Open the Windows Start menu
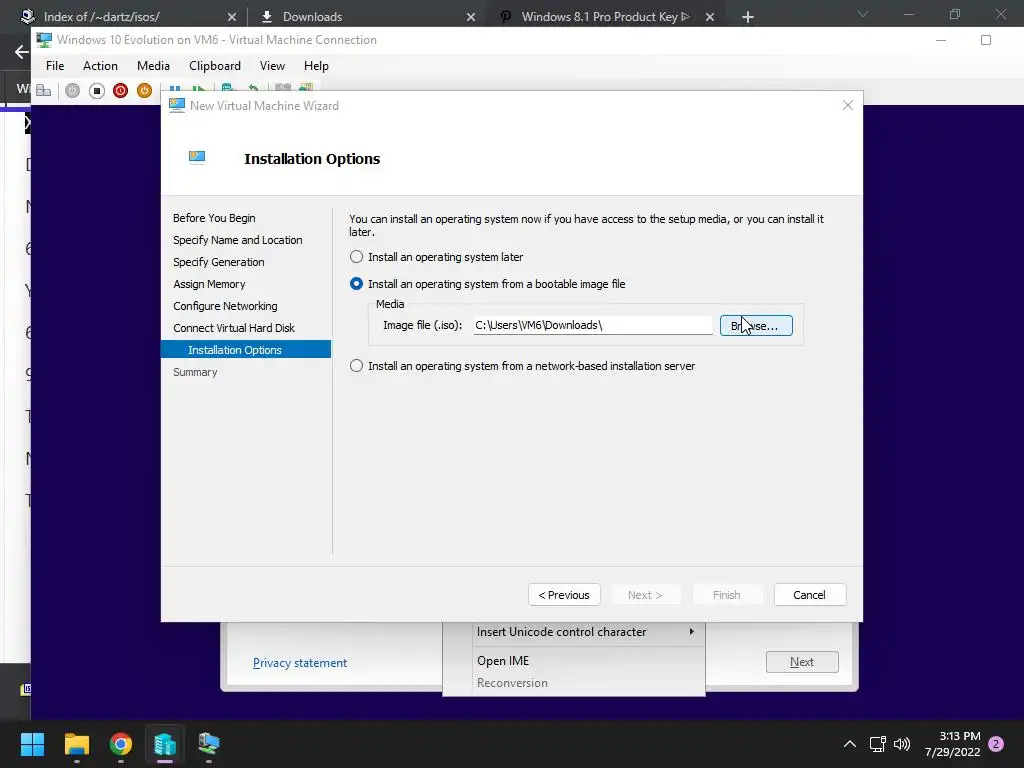 (x=32, y=744)
